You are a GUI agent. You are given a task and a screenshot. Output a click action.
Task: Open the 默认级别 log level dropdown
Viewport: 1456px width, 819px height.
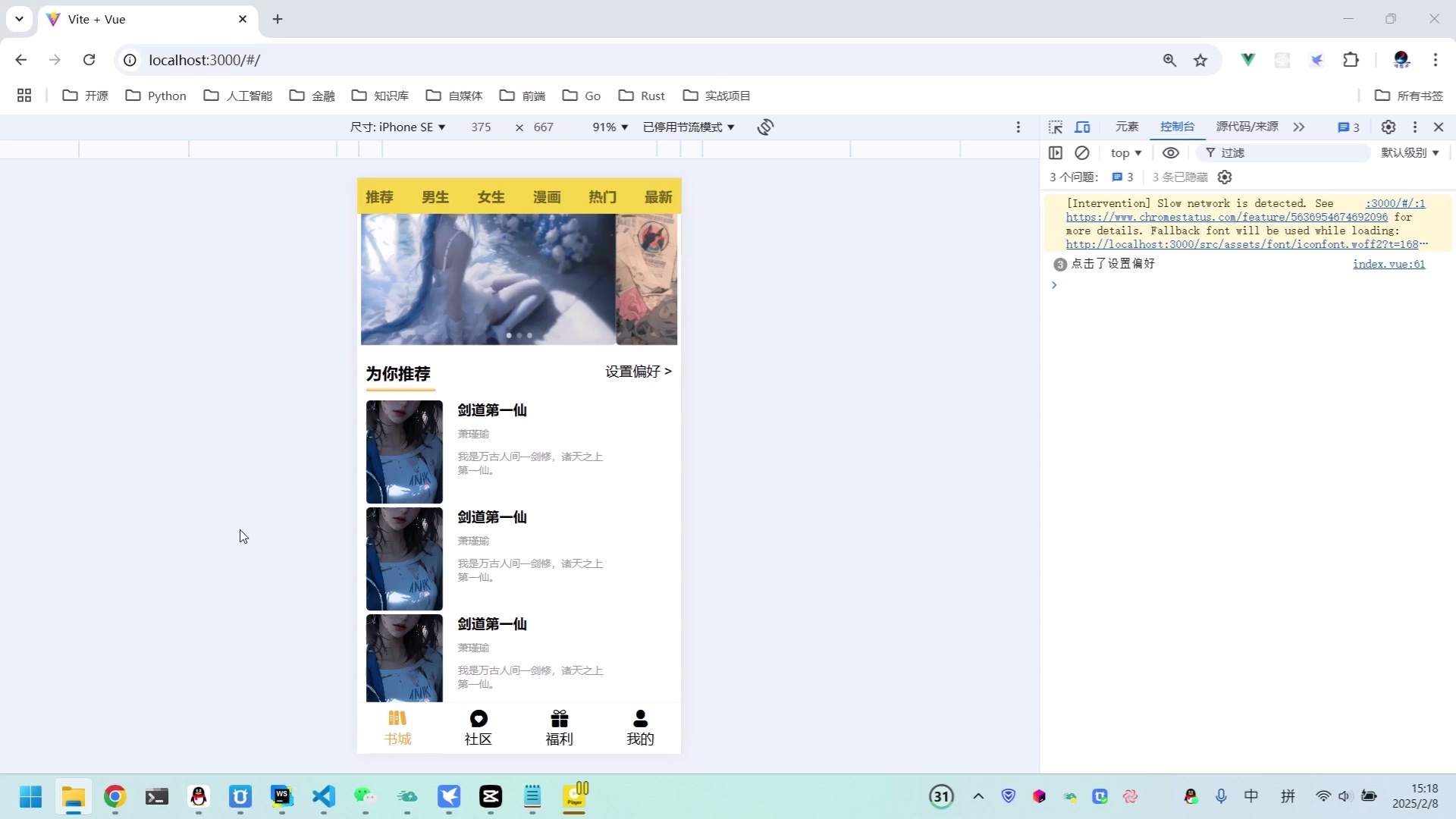[1407, 152]
